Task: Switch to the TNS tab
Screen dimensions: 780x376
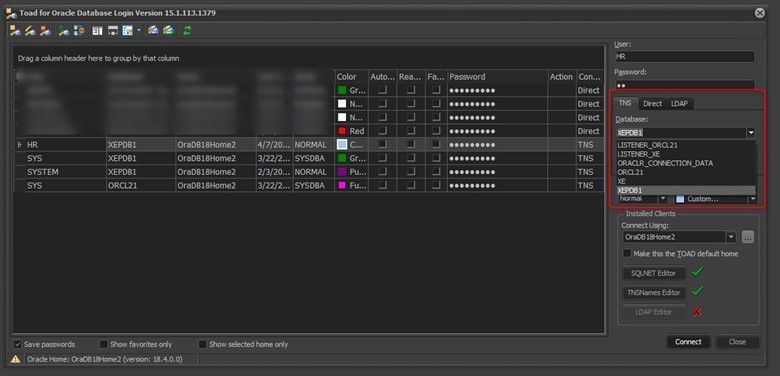Action: pyautogui.click(x=625, y=103)
